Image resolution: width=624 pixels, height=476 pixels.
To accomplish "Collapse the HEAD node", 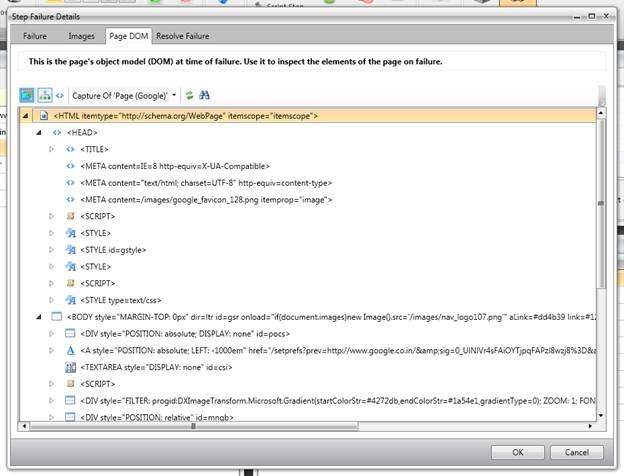I will [x=39, y=132].
